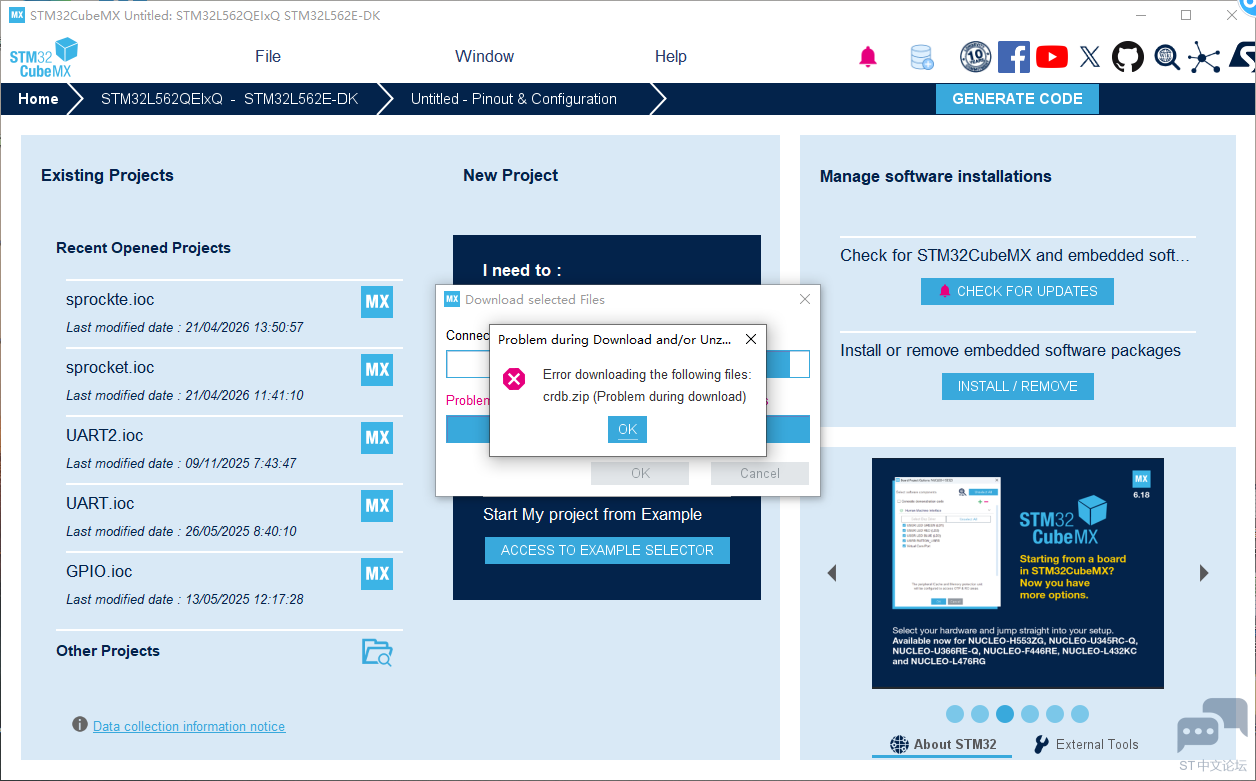Open sprockte.ioc via its MX icon
The height and width of the screenshot is (781, 1256).
tap(377, 302)
